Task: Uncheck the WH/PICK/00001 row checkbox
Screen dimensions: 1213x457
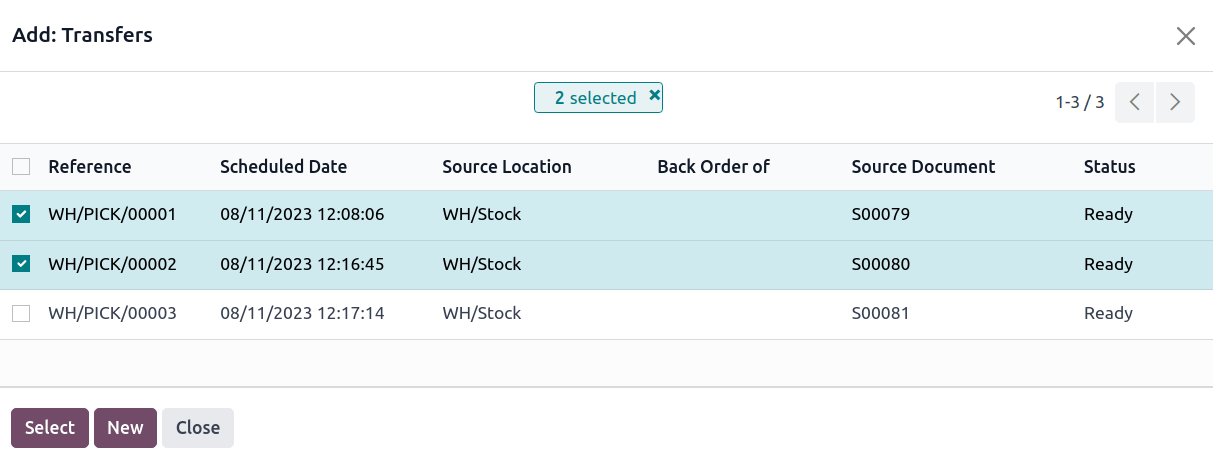Action: pyautogui.click(x=21, y=214)
